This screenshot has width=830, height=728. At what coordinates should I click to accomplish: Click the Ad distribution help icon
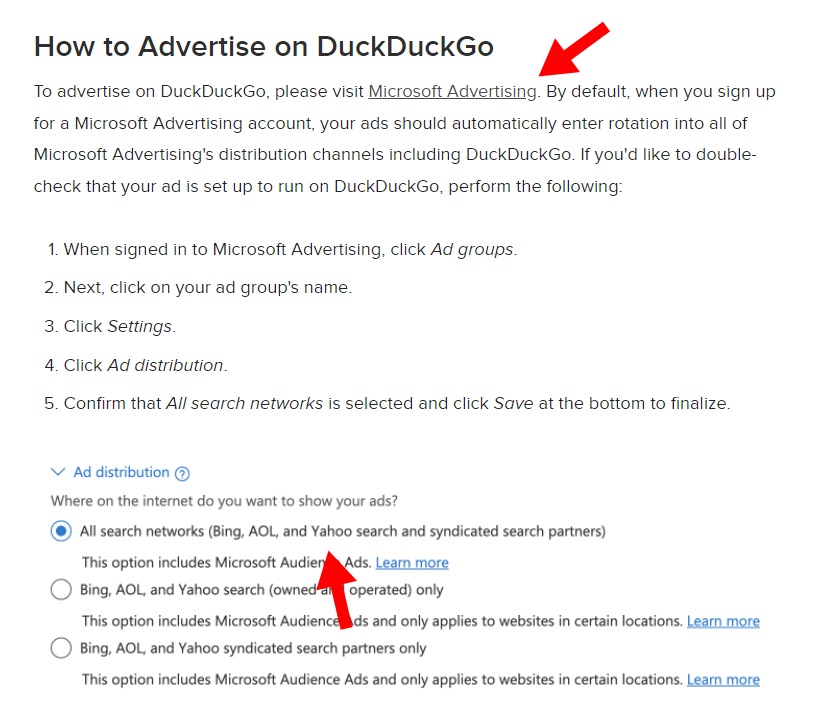182,473
